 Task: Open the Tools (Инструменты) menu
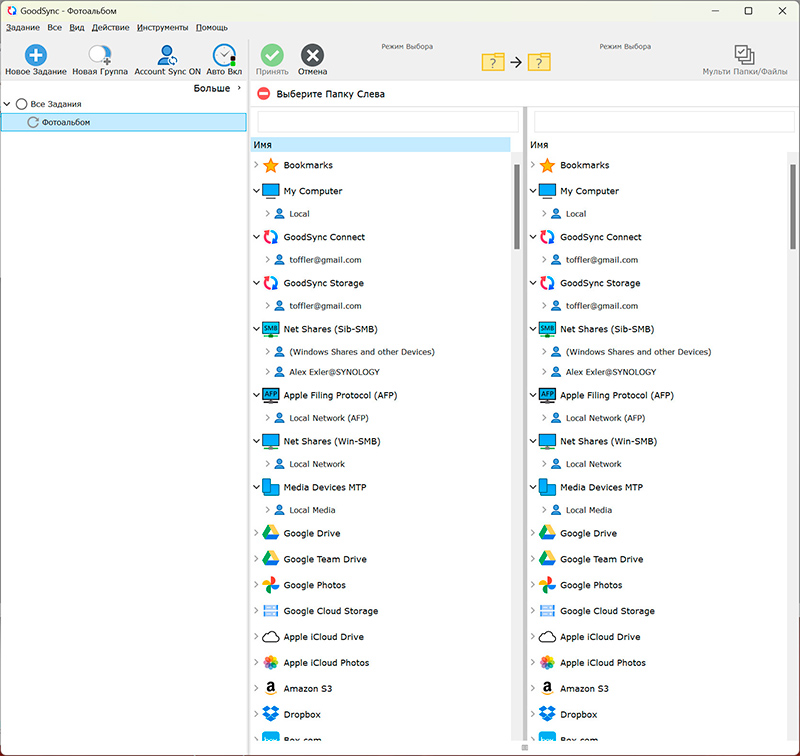pos(163,27)
